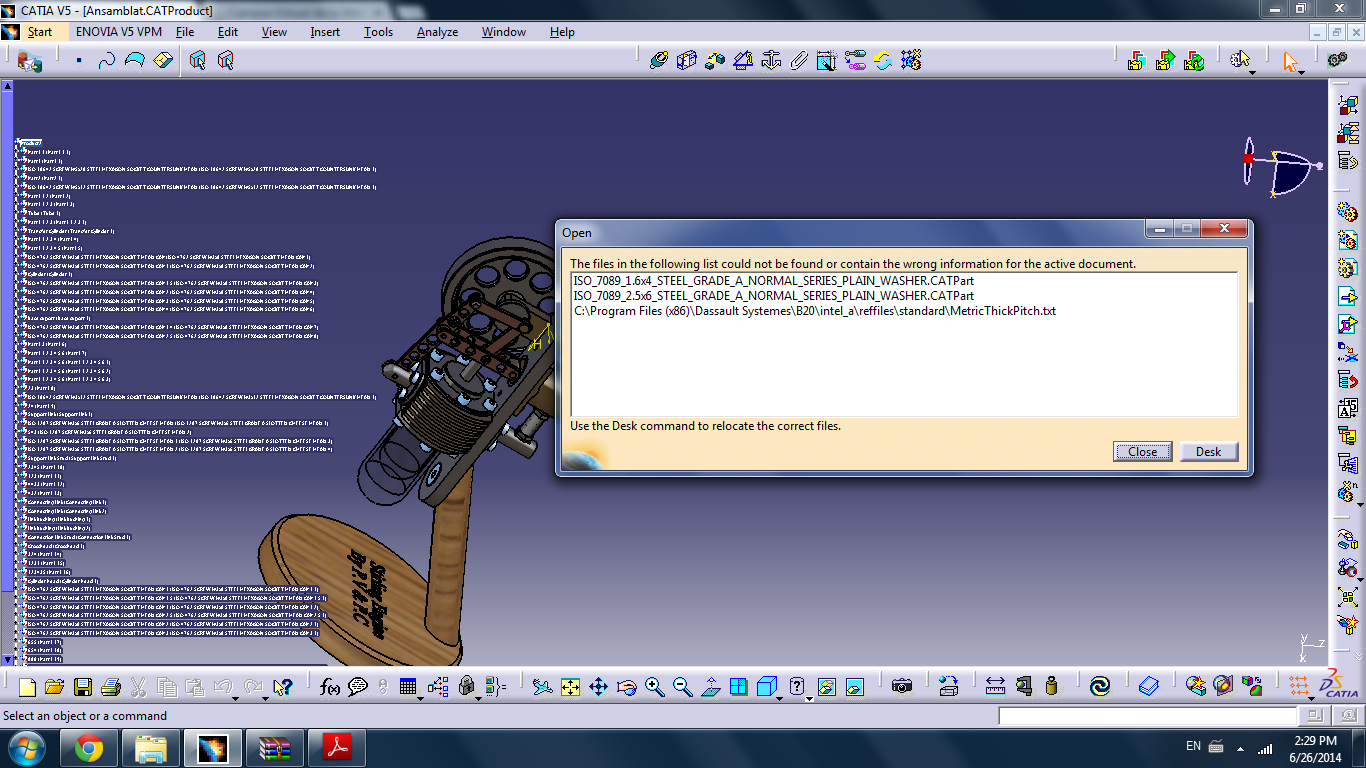Open the Tools menu
The image size is (1366, 768).
(x=378, y=32)
